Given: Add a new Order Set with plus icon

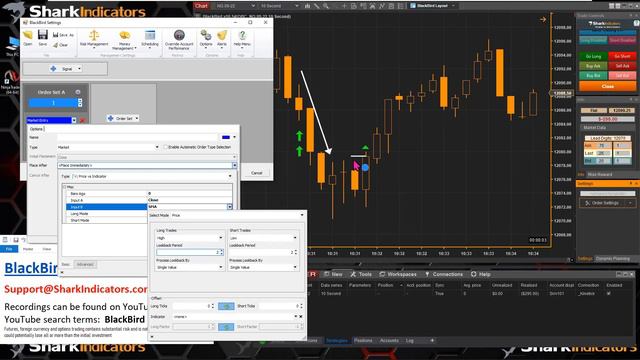Looking at the screenshot, I should pyautogui.click(x=110, y=118).
